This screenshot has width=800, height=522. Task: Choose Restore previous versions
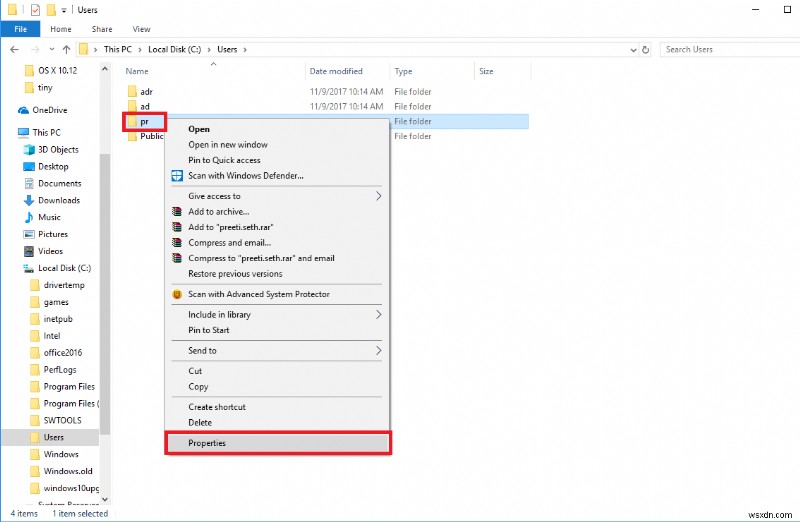[235, 274]
